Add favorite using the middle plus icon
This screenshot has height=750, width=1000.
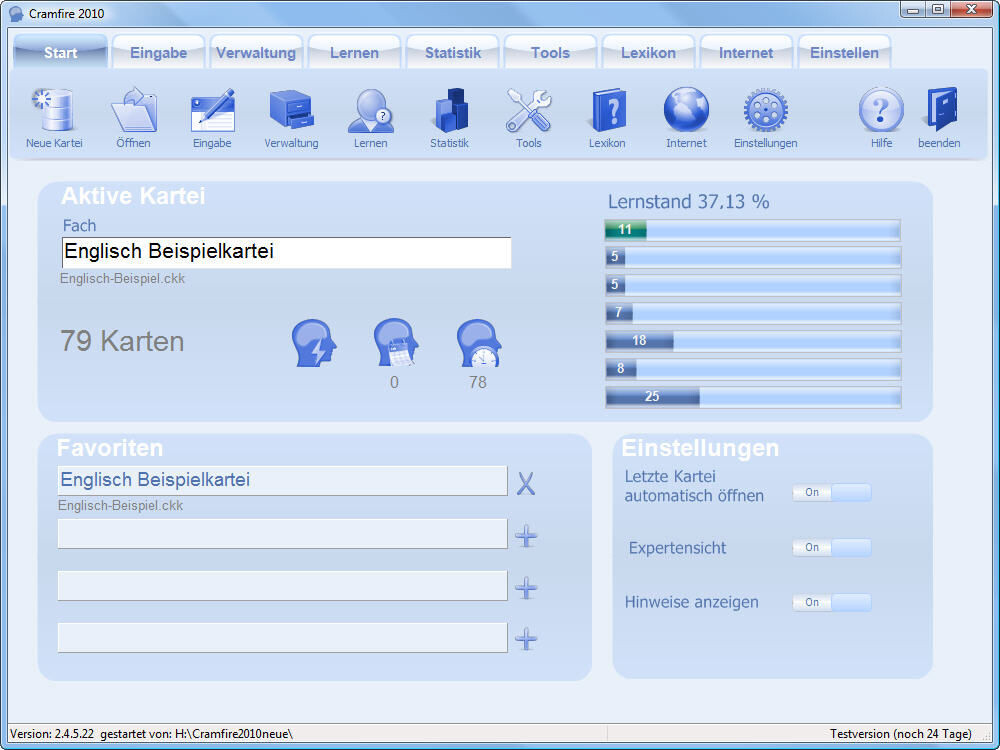[x=526, y=588]
